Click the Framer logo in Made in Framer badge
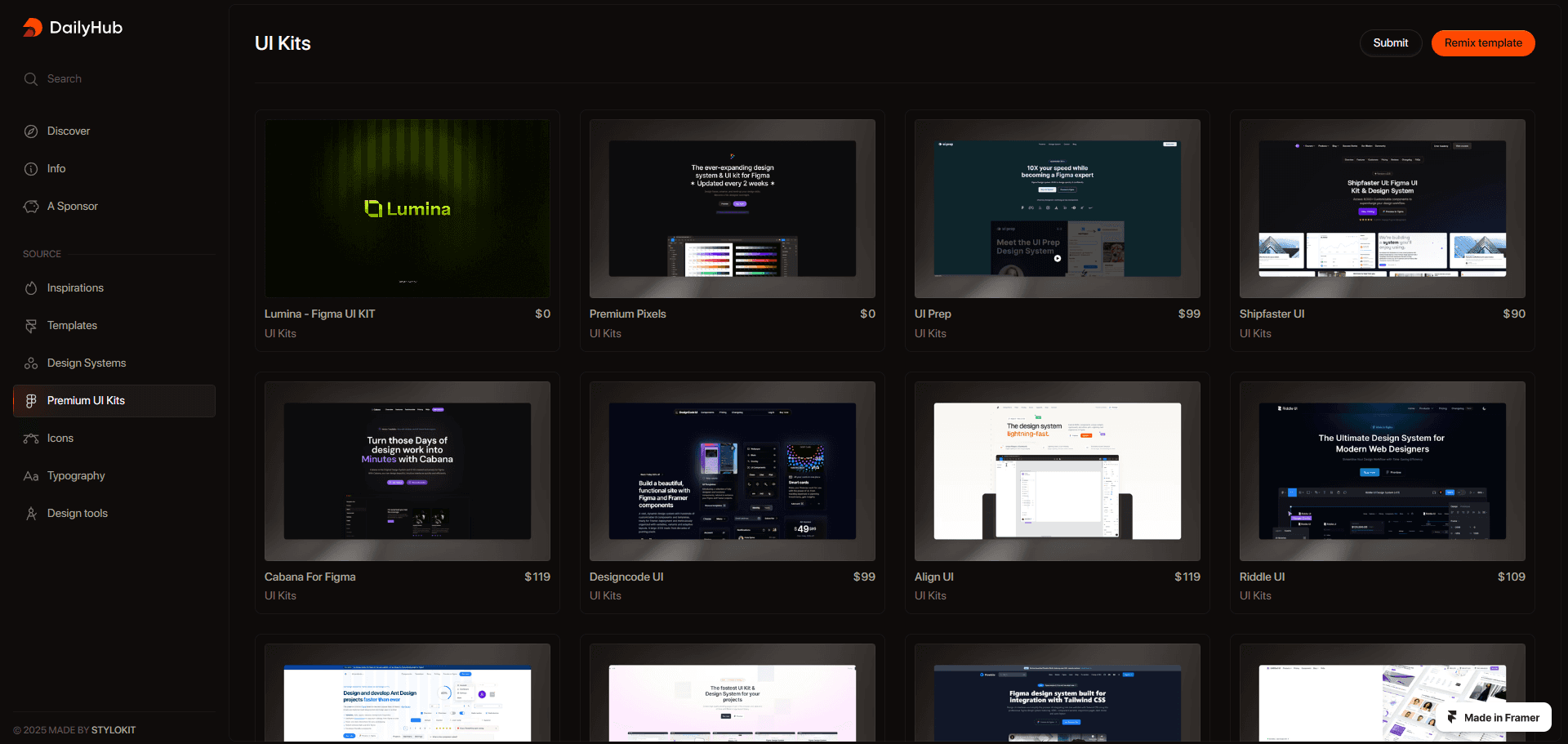The height and width of the screenshot is (744, 1568). click(1452, 717)
